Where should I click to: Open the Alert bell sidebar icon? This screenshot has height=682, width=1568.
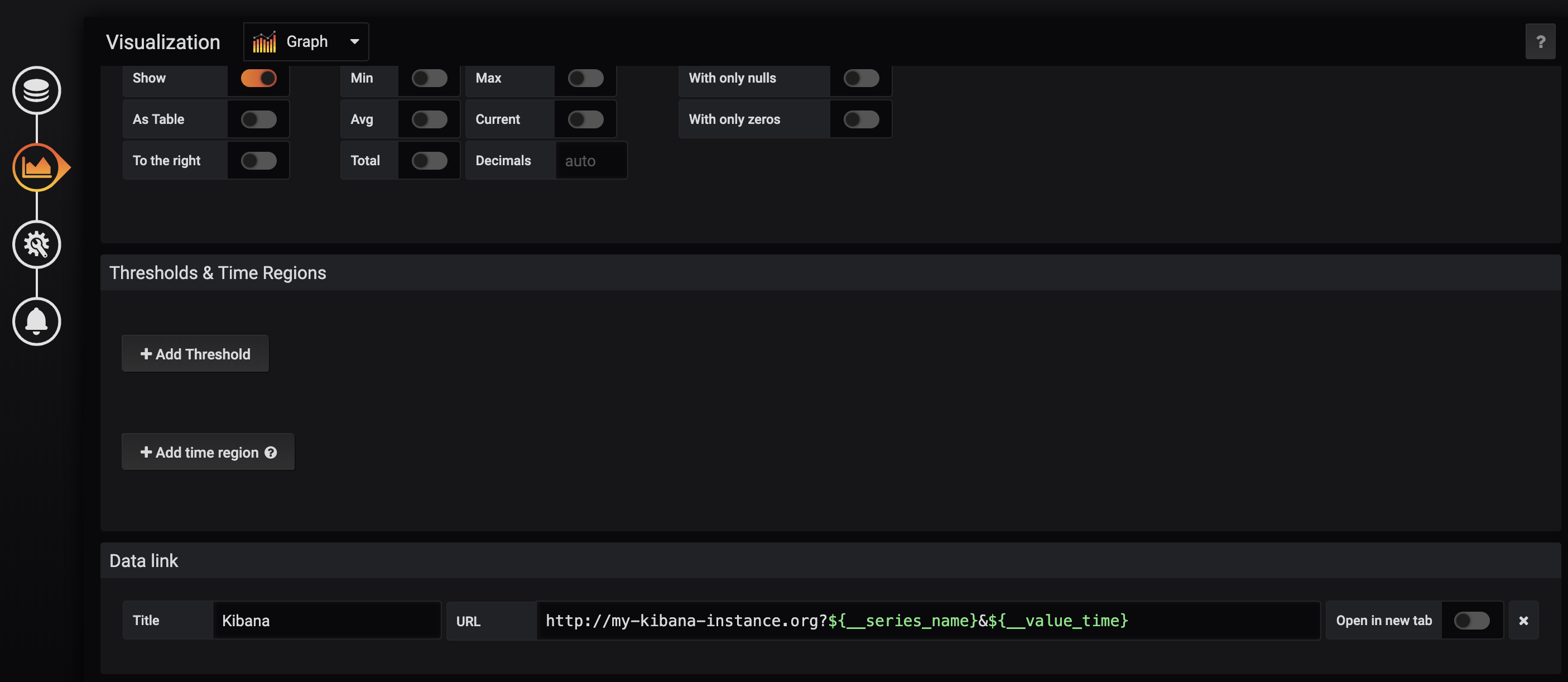(x=36, y=321)
